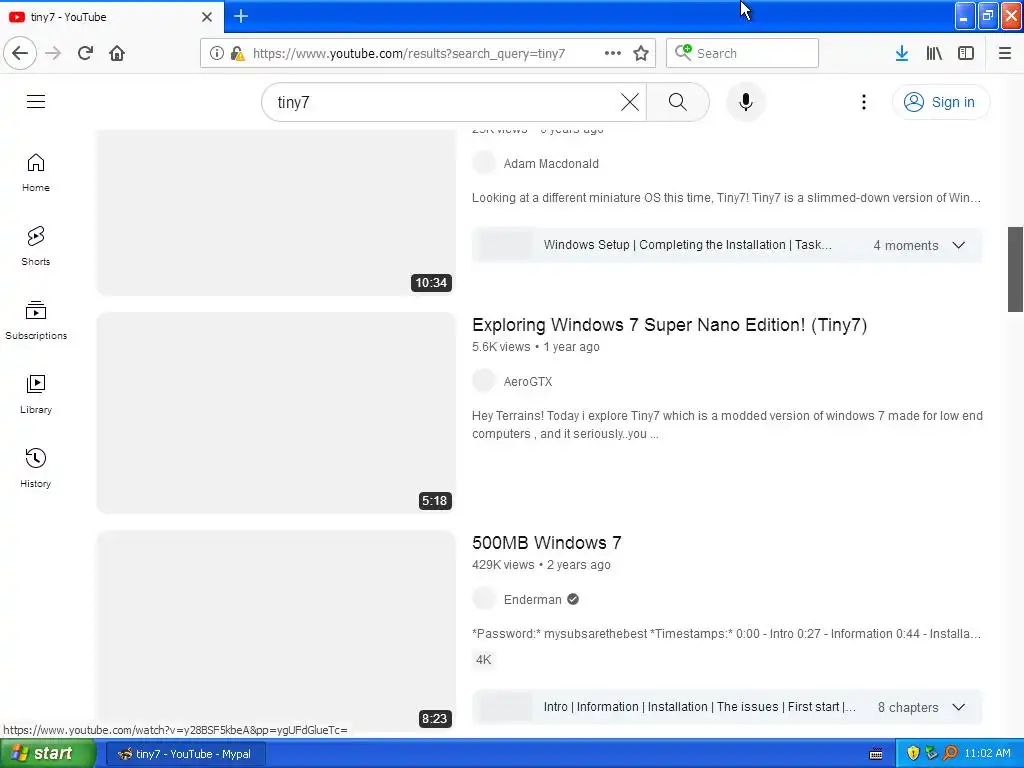Click 'Intro | Information | Installation' chapters text
1024x768 pixels.
pos(699,707)
